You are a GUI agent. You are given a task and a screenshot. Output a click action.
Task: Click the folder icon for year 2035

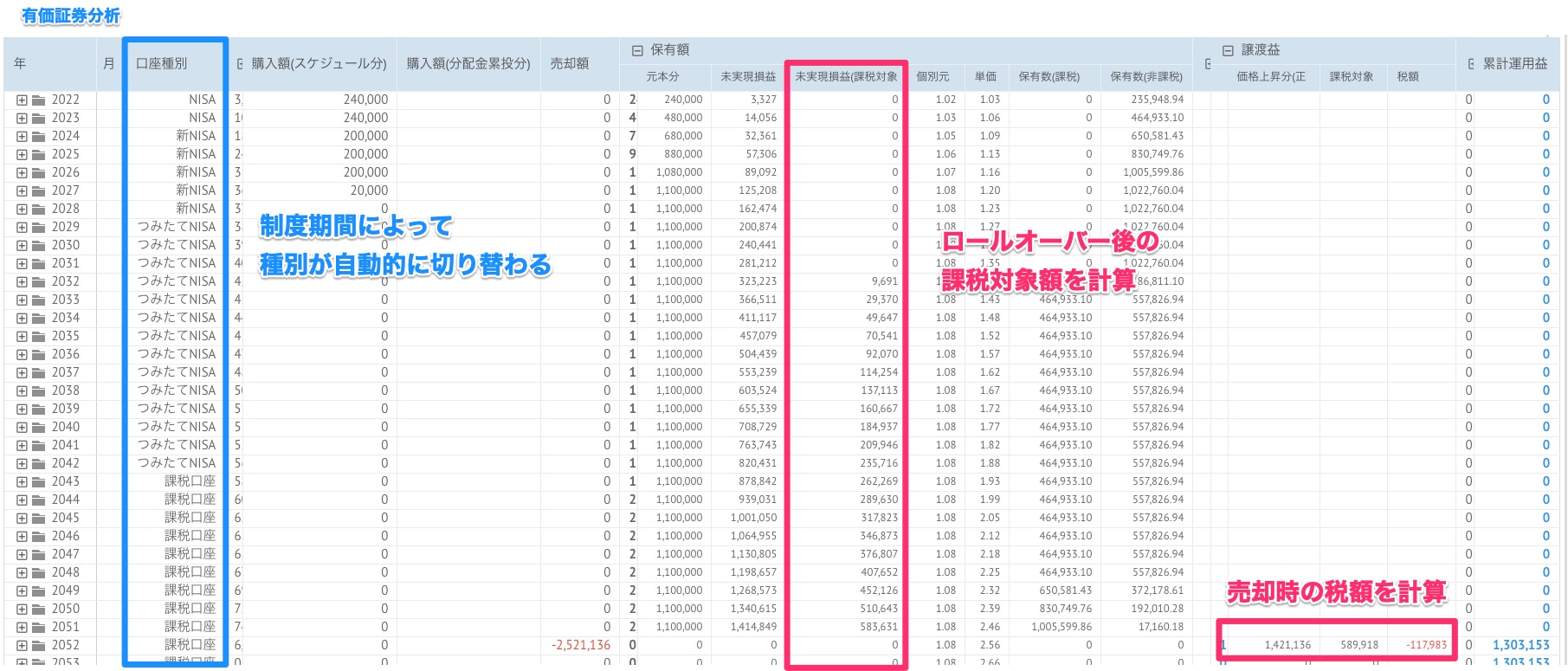click(x=38, y=337)
